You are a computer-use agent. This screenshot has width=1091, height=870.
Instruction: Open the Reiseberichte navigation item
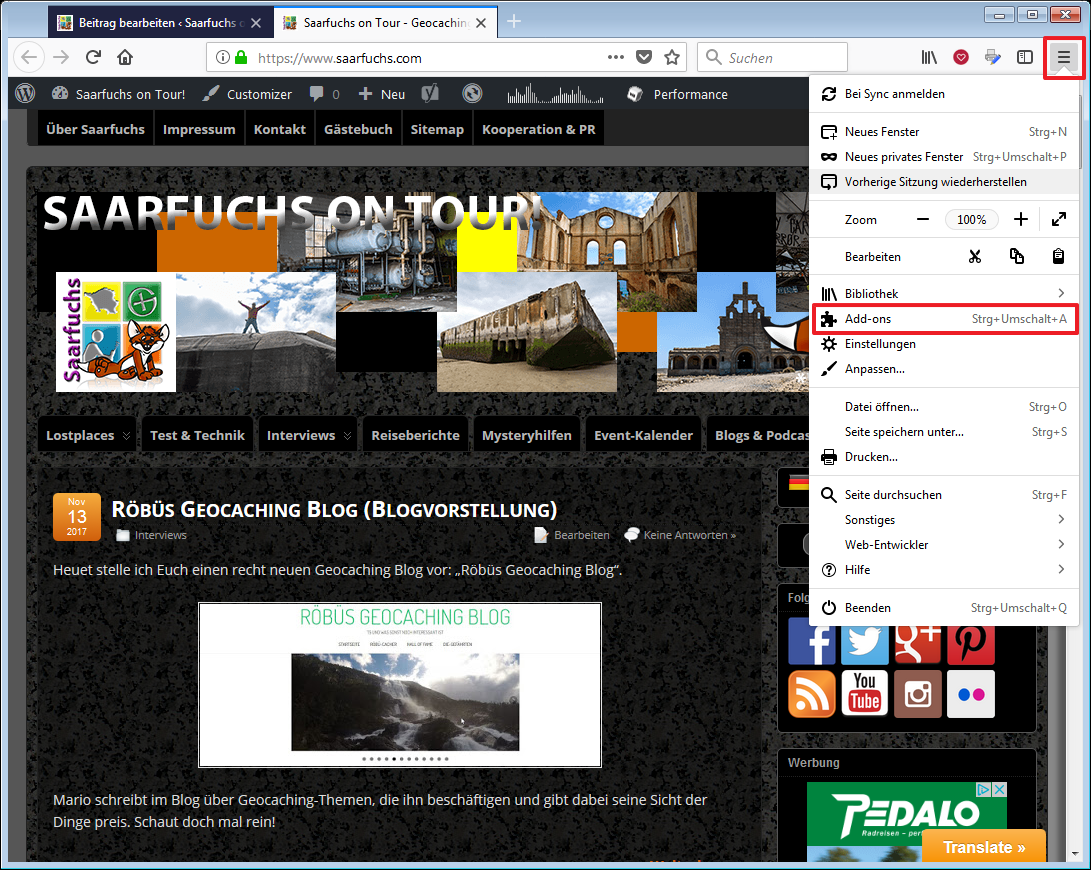[415, 436]
